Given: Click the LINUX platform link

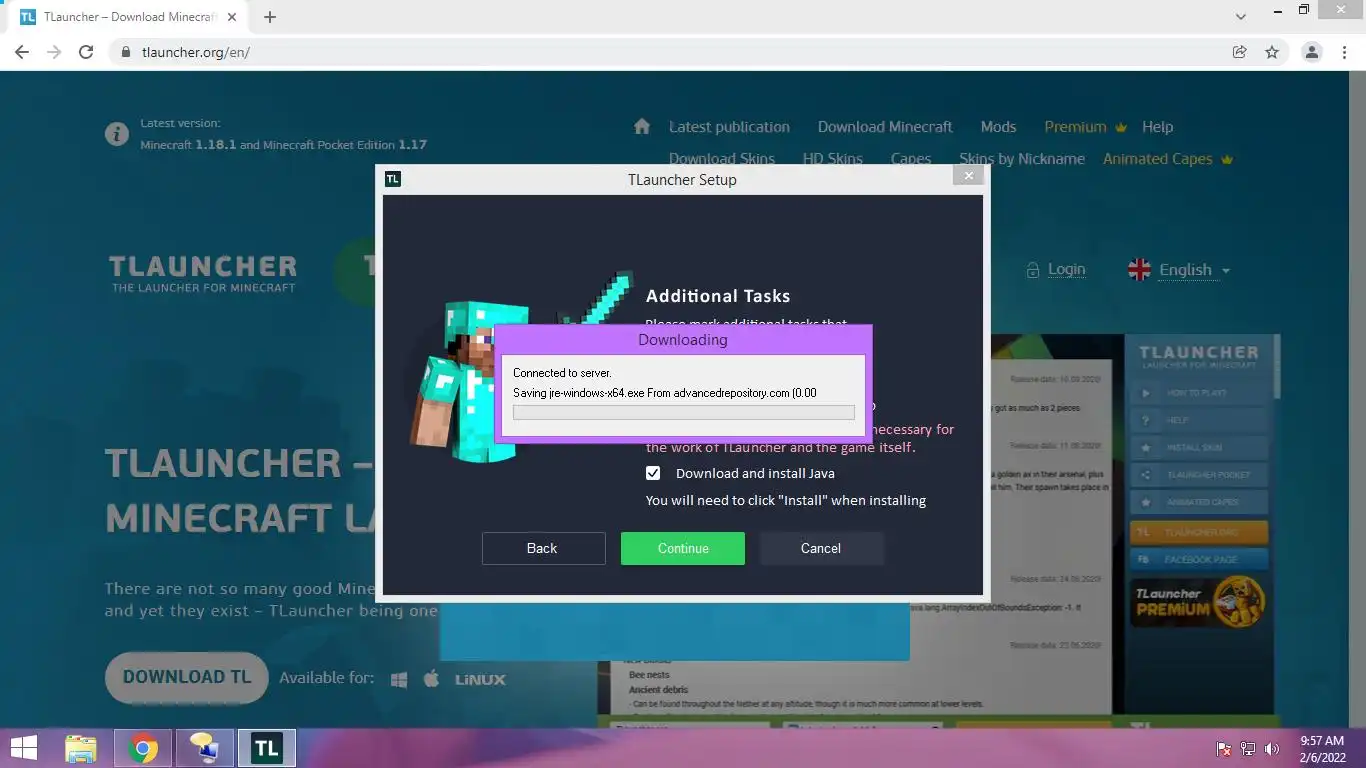Looking at the screenshot, I should point(480,679).
